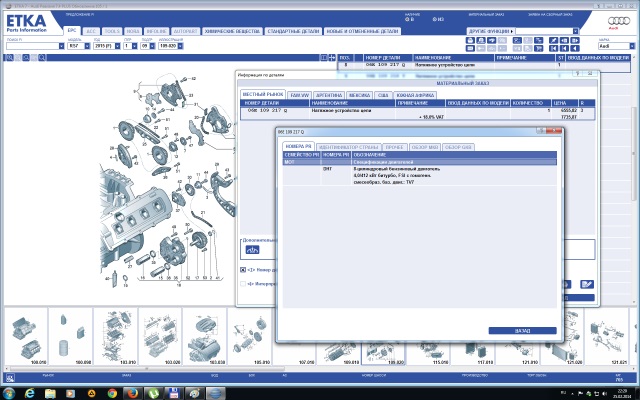Screen dimensions: 640x400
Task: Open Google Chrome from the taskbar
Action: point(112,393)
